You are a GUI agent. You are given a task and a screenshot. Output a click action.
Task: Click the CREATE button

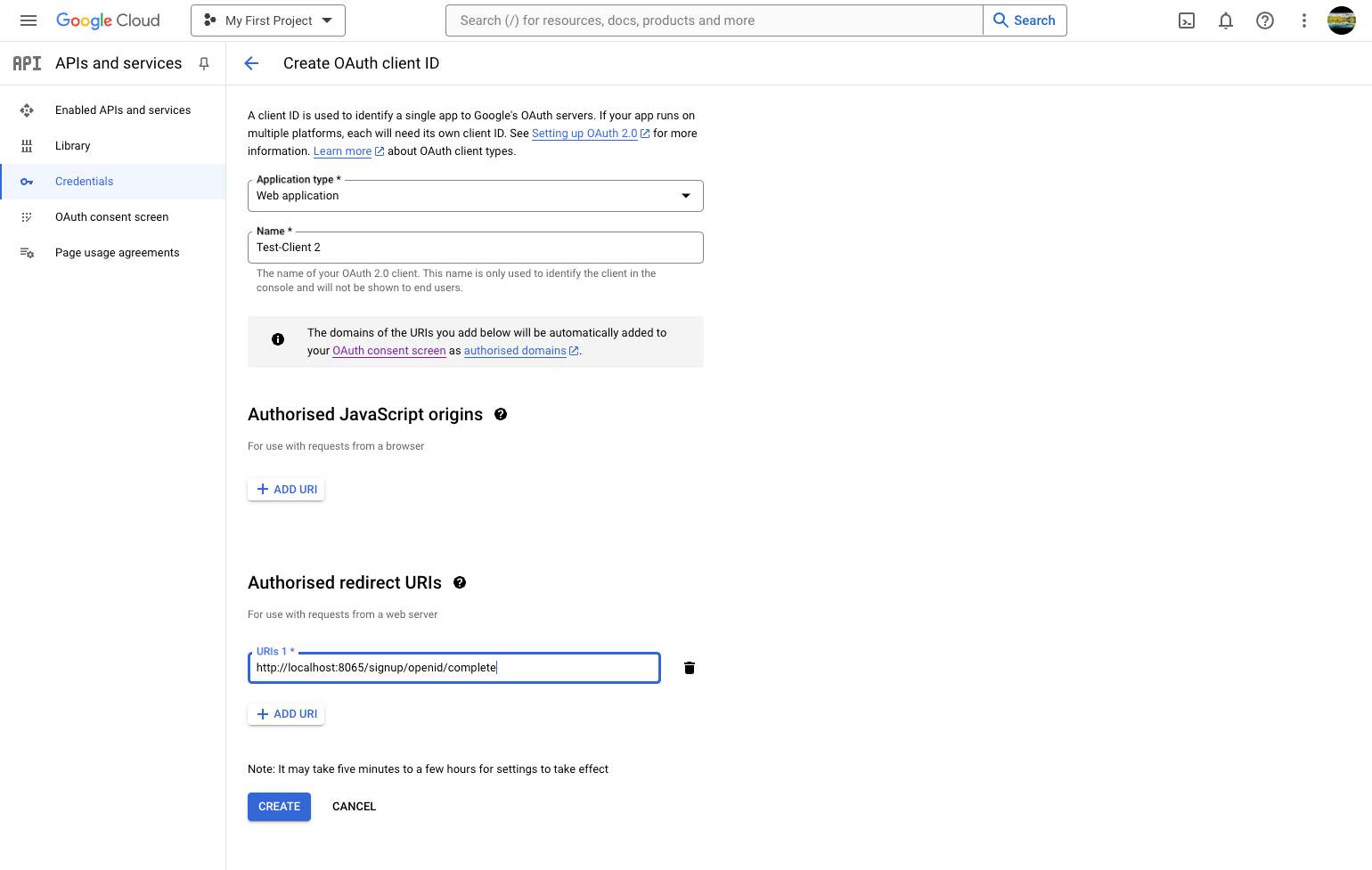click(279, 807)
